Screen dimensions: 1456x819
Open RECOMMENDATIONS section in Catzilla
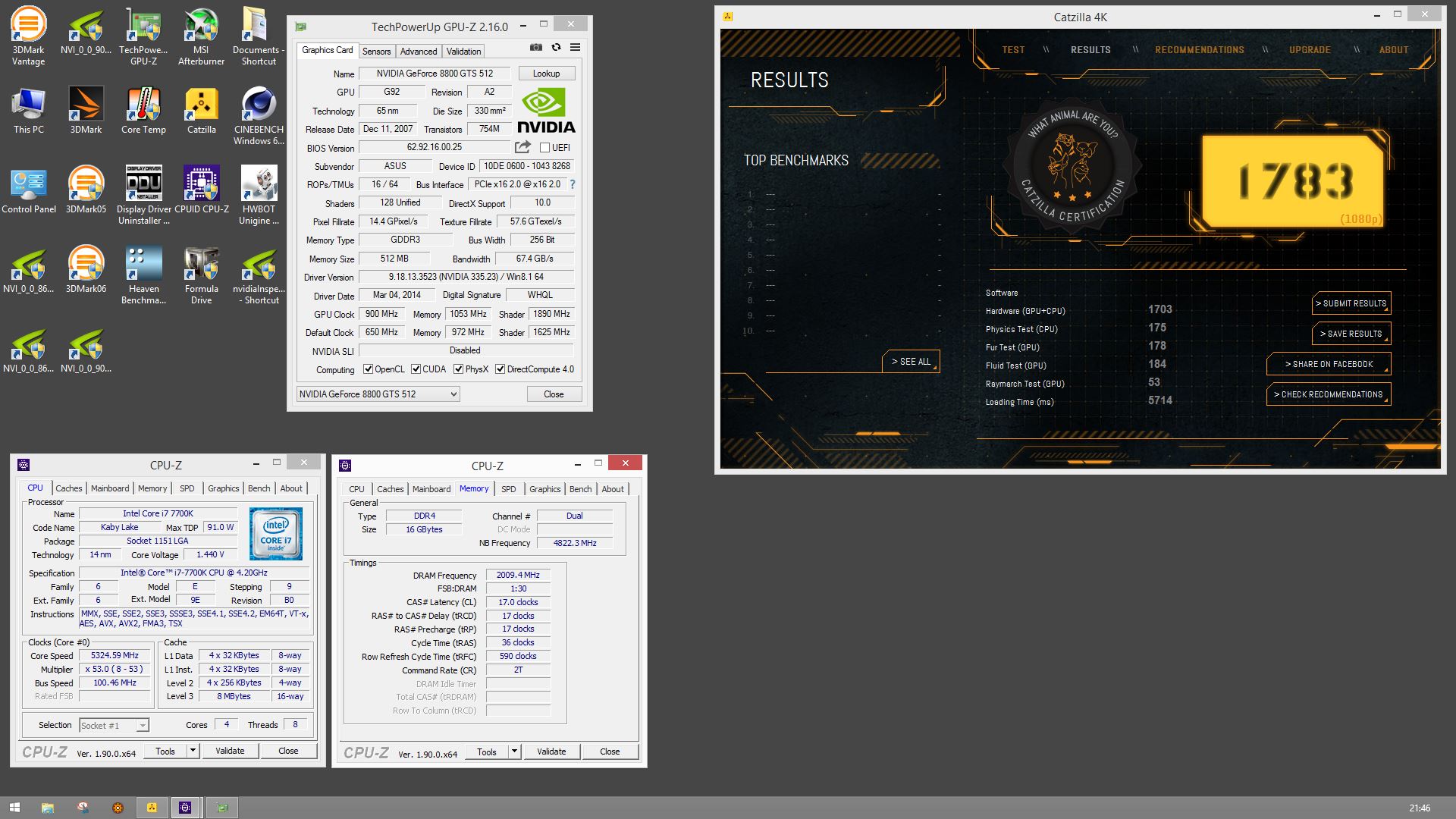[x=1199, y=50]
